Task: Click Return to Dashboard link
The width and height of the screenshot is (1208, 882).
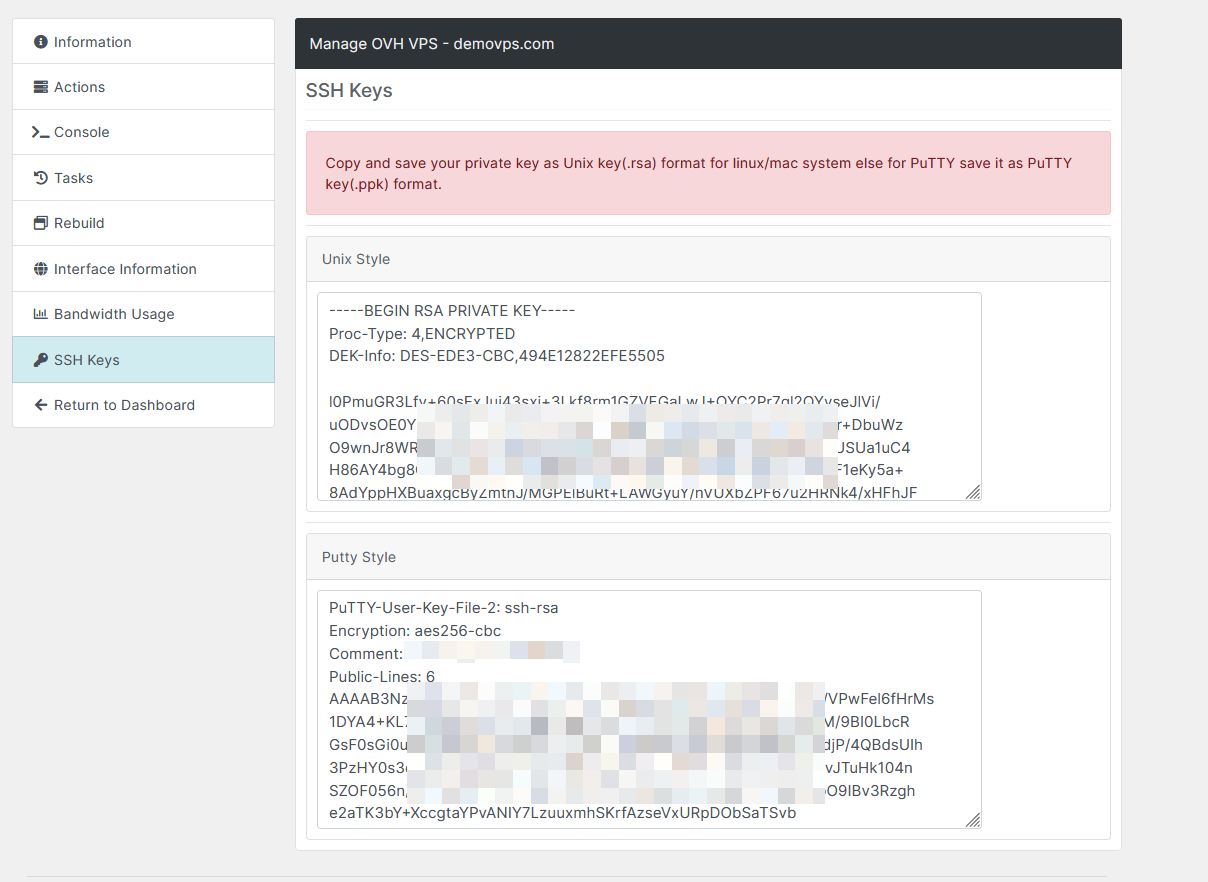Action: point(143,405)
